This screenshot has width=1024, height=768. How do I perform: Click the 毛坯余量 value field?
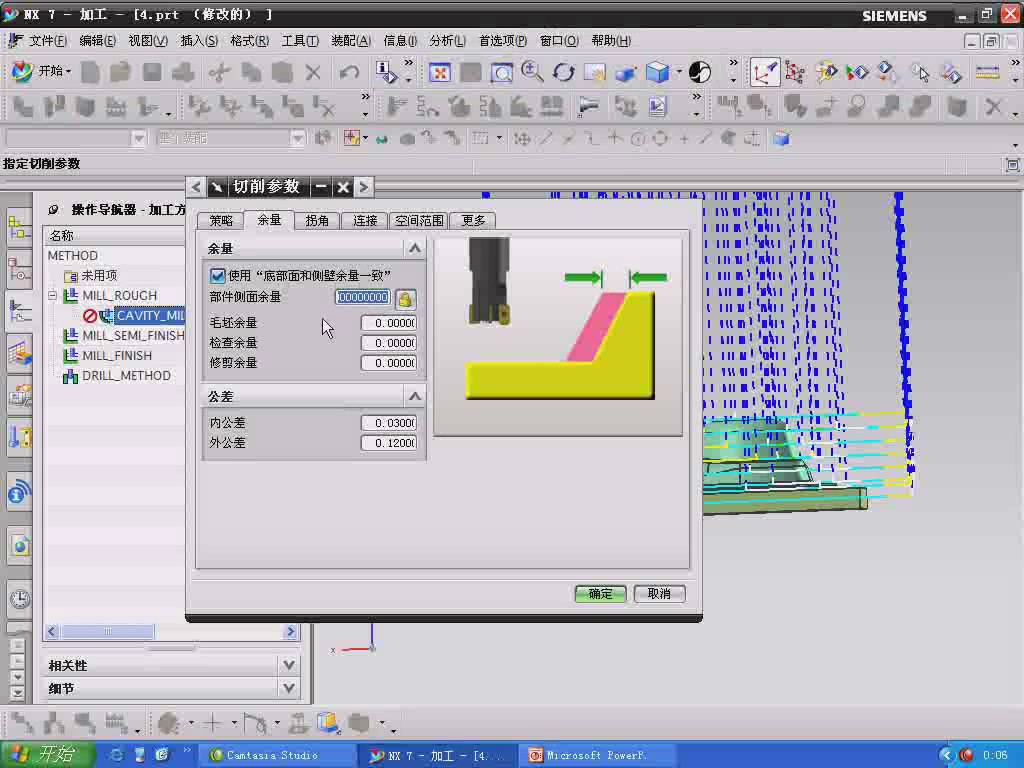pos(389,323)
